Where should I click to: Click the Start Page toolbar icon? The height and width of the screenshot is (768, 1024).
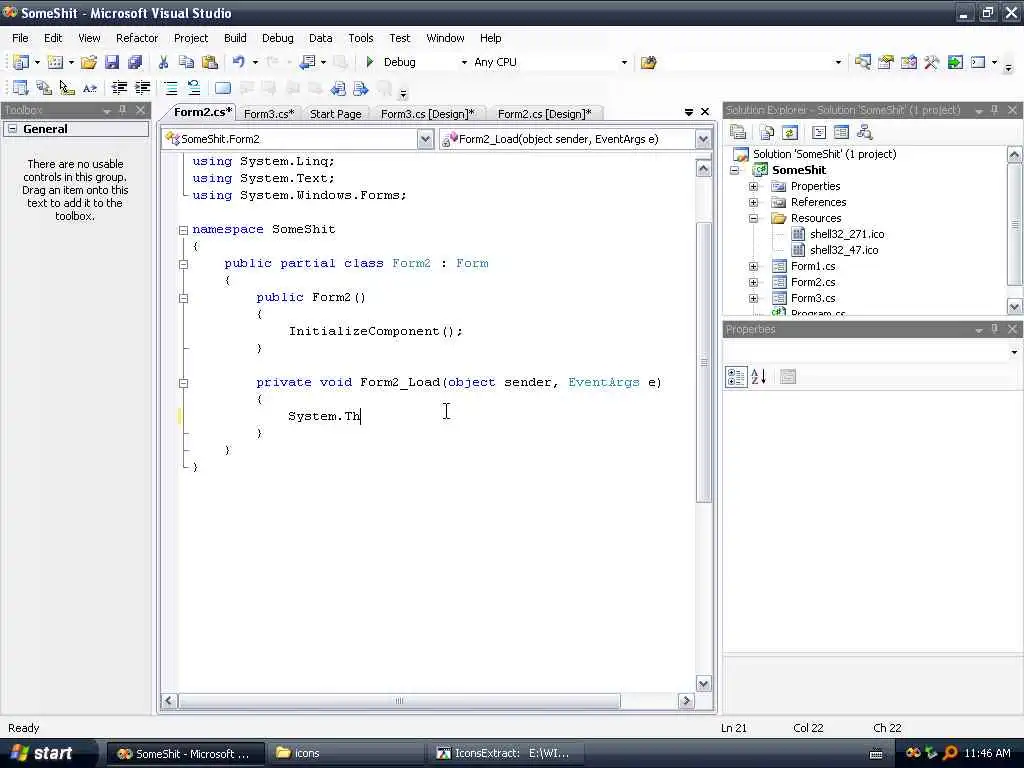(955, 62)
